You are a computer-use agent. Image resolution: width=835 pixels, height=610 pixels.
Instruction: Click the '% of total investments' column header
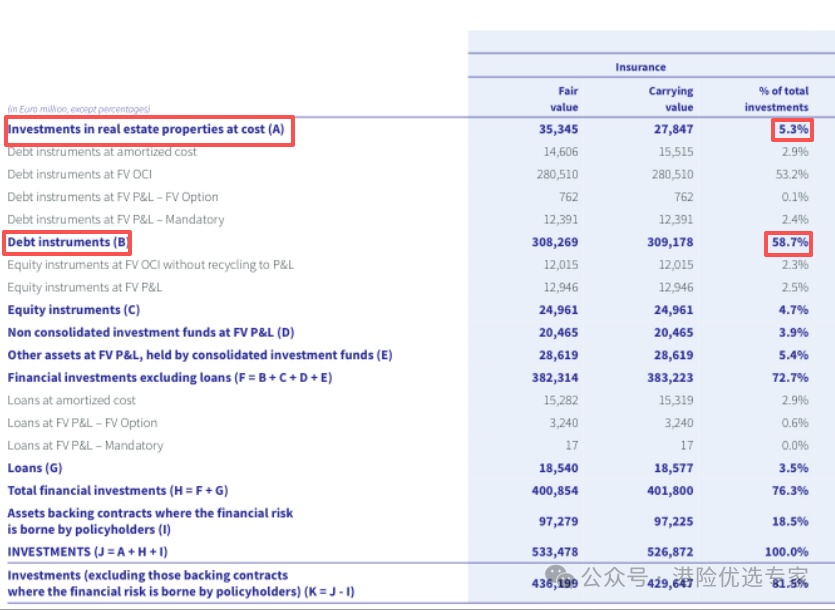coord(776,99)
